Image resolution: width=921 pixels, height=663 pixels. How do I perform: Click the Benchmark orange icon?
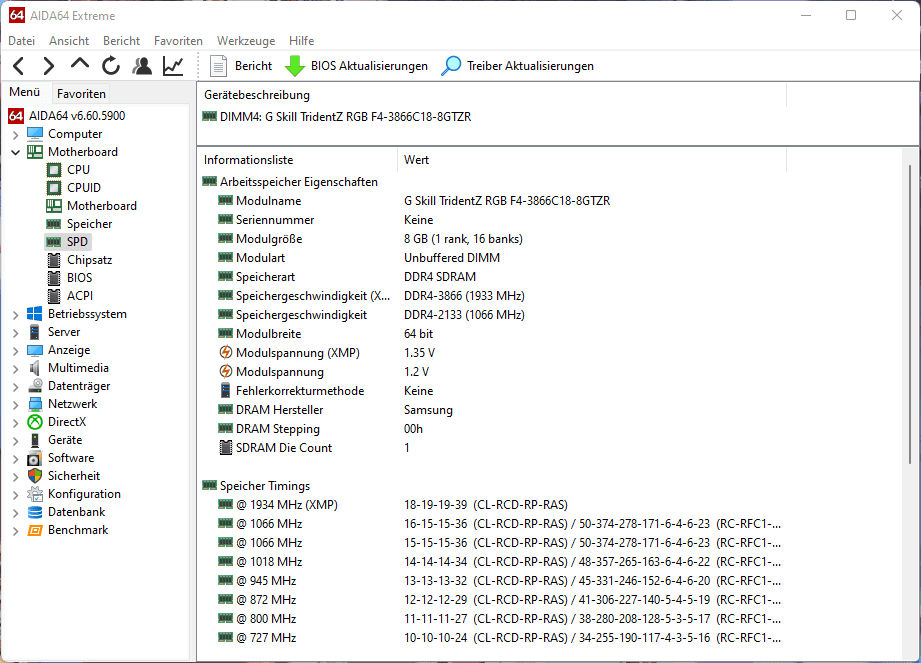[35, 530]
